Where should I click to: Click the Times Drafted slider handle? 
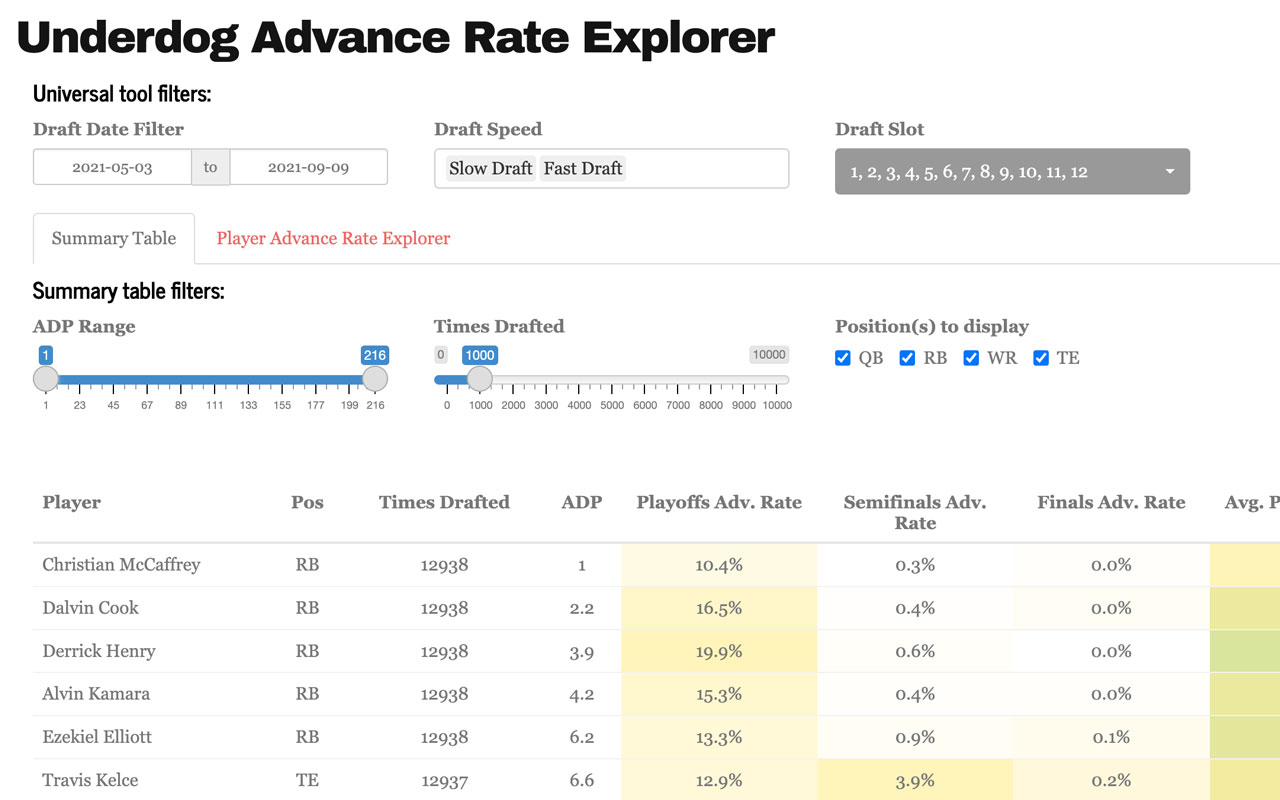[480, 378]
